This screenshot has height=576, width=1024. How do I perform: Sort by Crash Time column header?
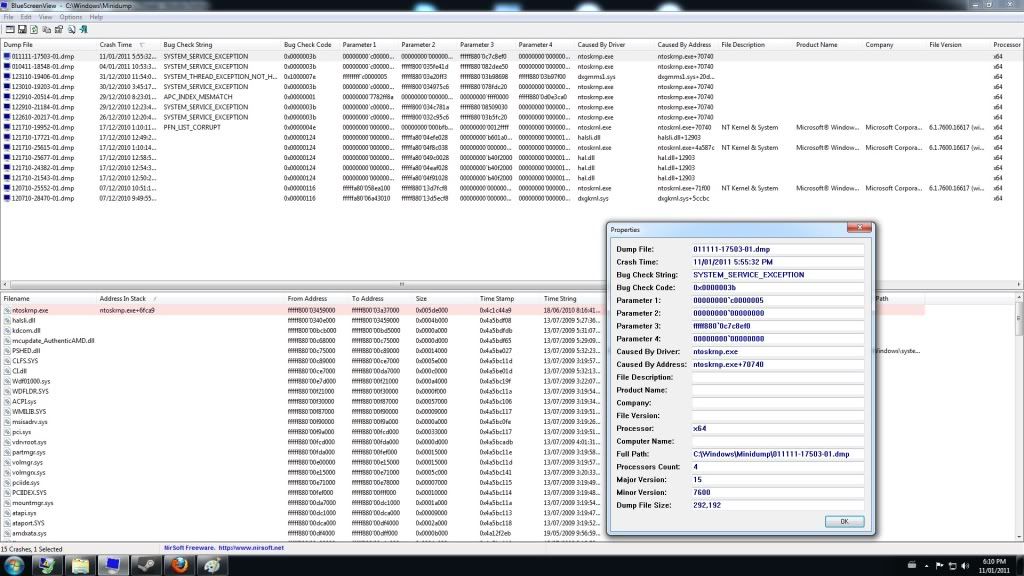point(127,44)
